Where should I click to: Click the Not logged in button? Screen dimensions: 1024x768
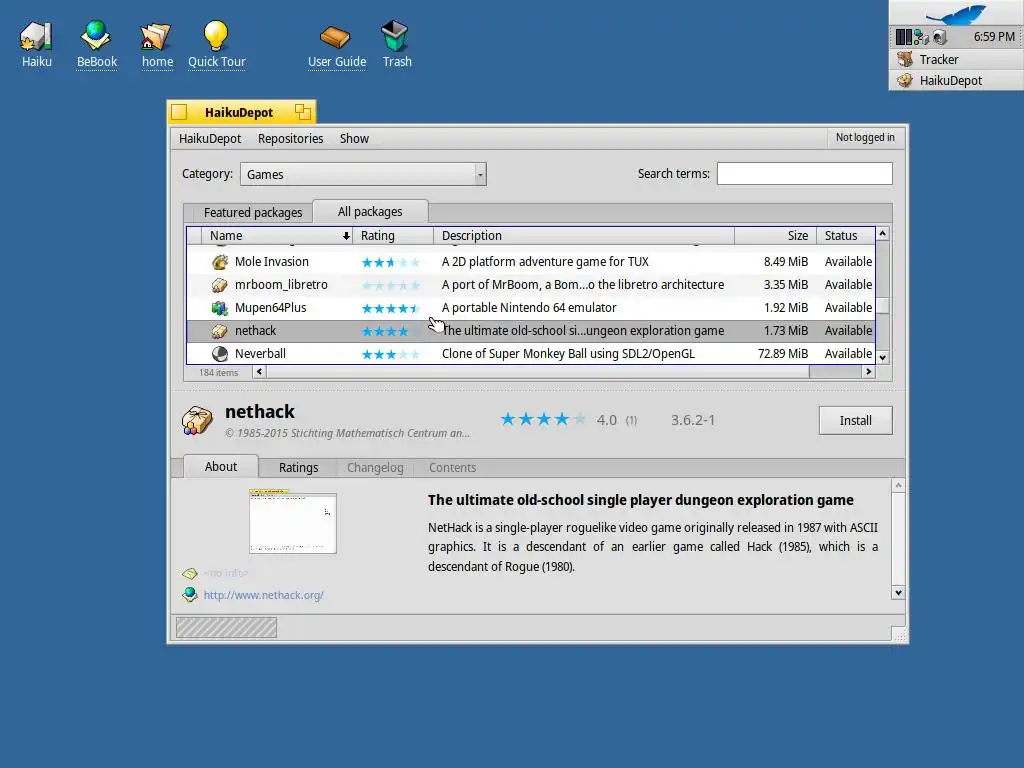pos(865,137)
